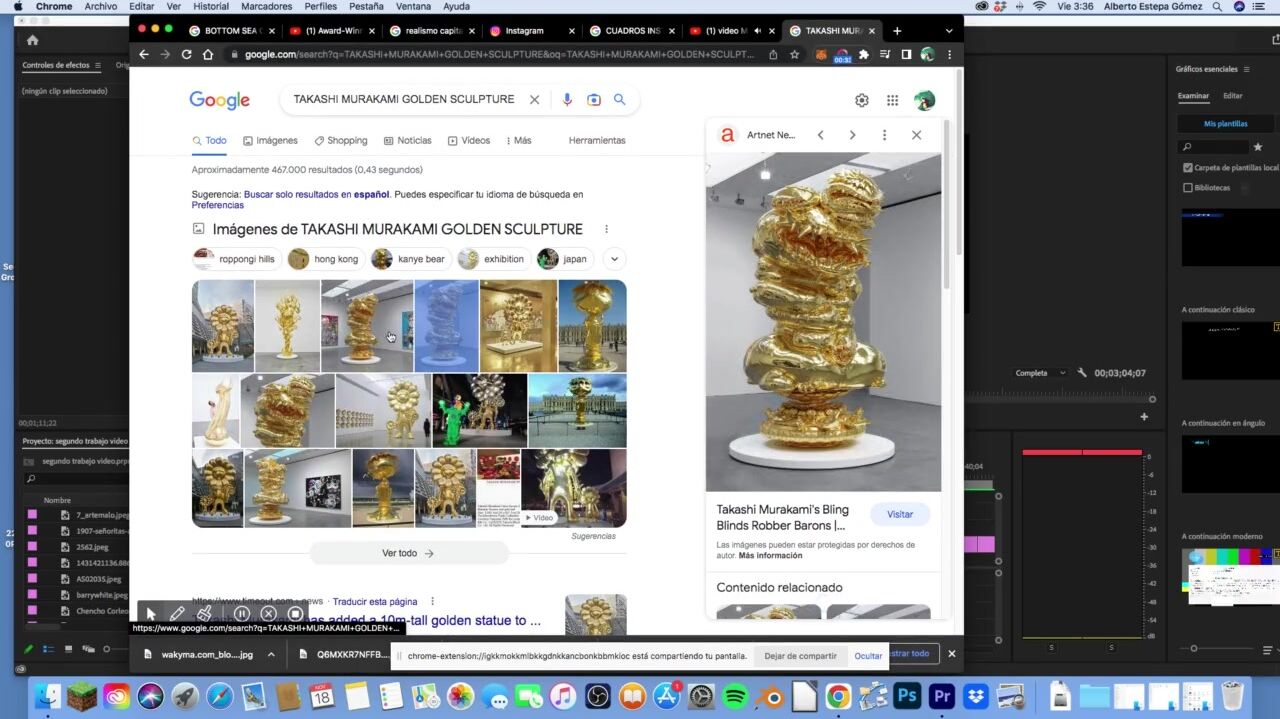Toggle favorites star filter in Gráficos esenciales
This screenshot has width=1280, height=719.
pyautogui.click(x=1258, y=147)
